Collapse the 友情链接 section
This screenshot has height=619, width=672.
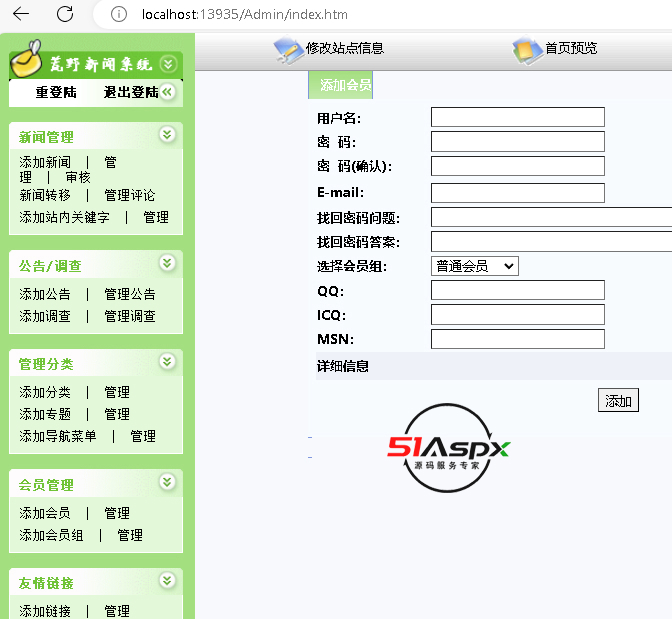pos(167,580)
